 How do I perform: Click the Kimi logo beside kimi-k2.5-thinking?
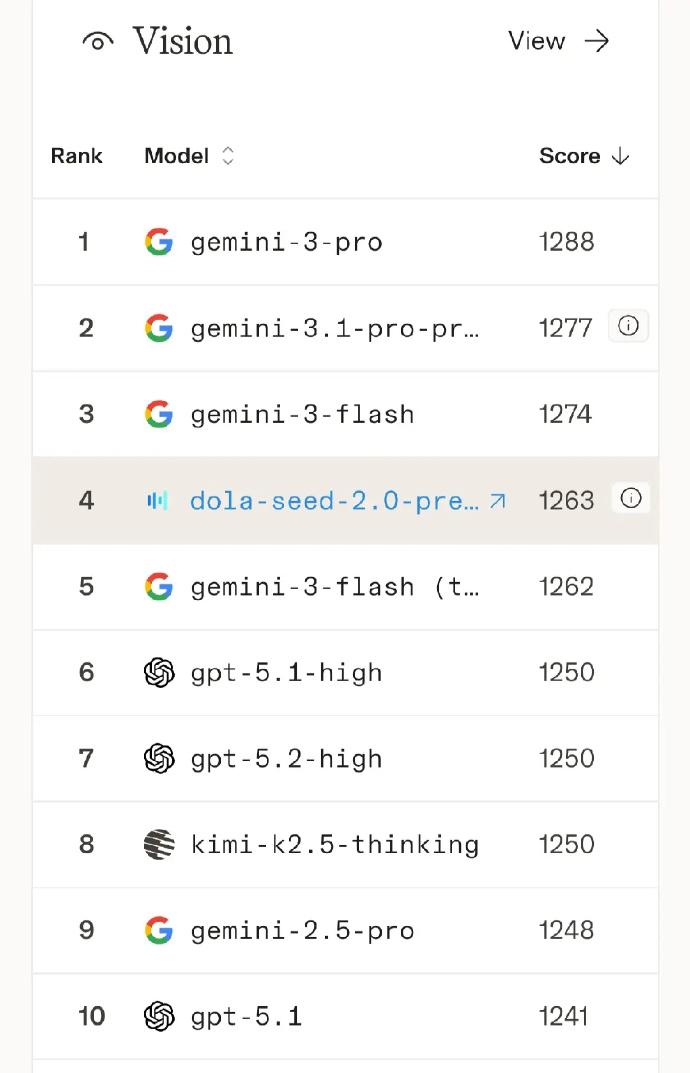(159, 844)
